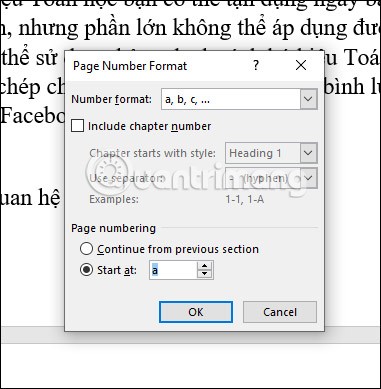Confirm with the OK button
The height and width of the screenshot is (389, 381).
196,312
